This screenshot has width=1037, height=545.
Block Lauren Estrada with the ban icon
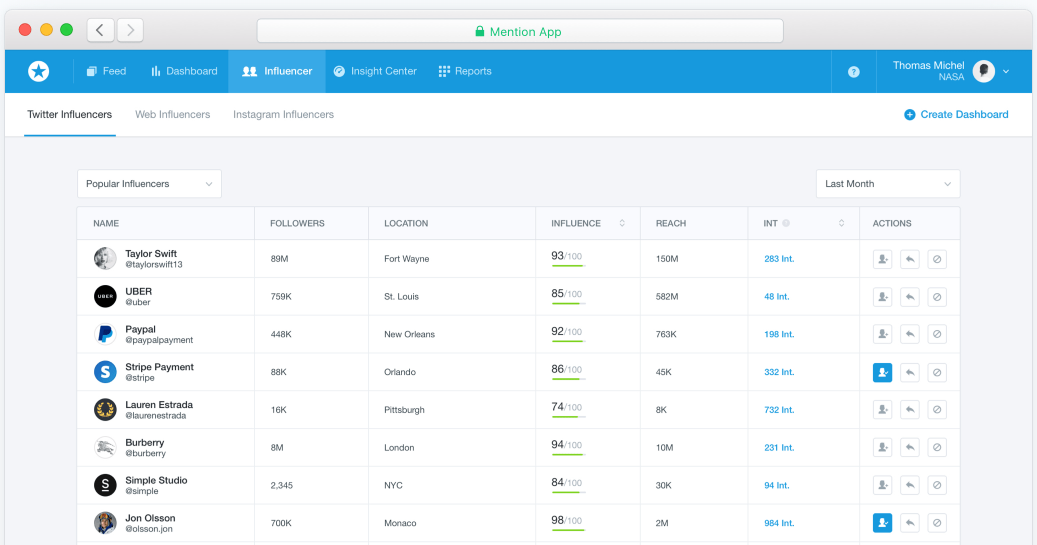(x=937, y=410)
